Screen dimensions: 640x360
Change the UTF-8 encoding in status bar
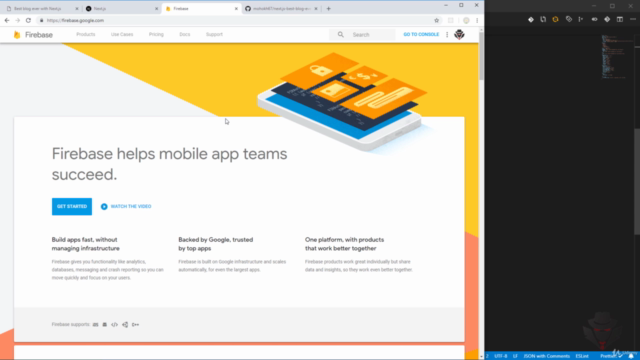coord(501,356)
